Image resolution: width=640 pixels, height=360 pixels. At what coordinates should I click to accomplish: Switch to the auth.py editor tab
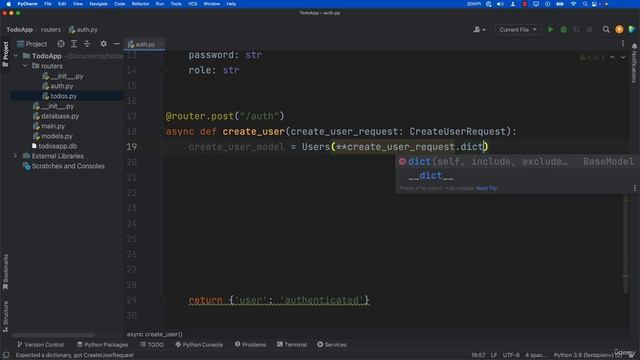[144, 44]
